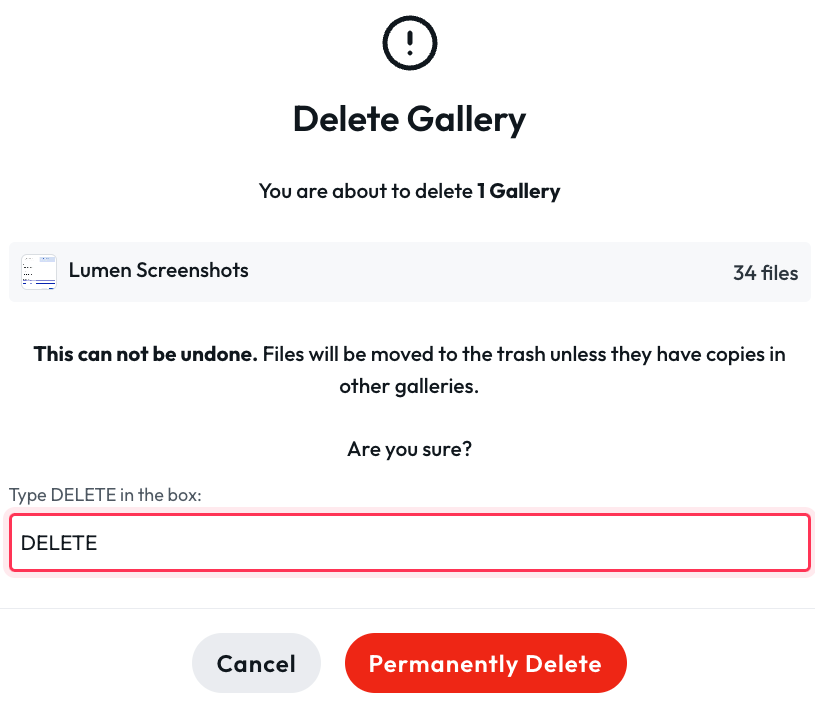
Task: Focus the DELETE confirmation input box
Action: click(x=410, y=543)
